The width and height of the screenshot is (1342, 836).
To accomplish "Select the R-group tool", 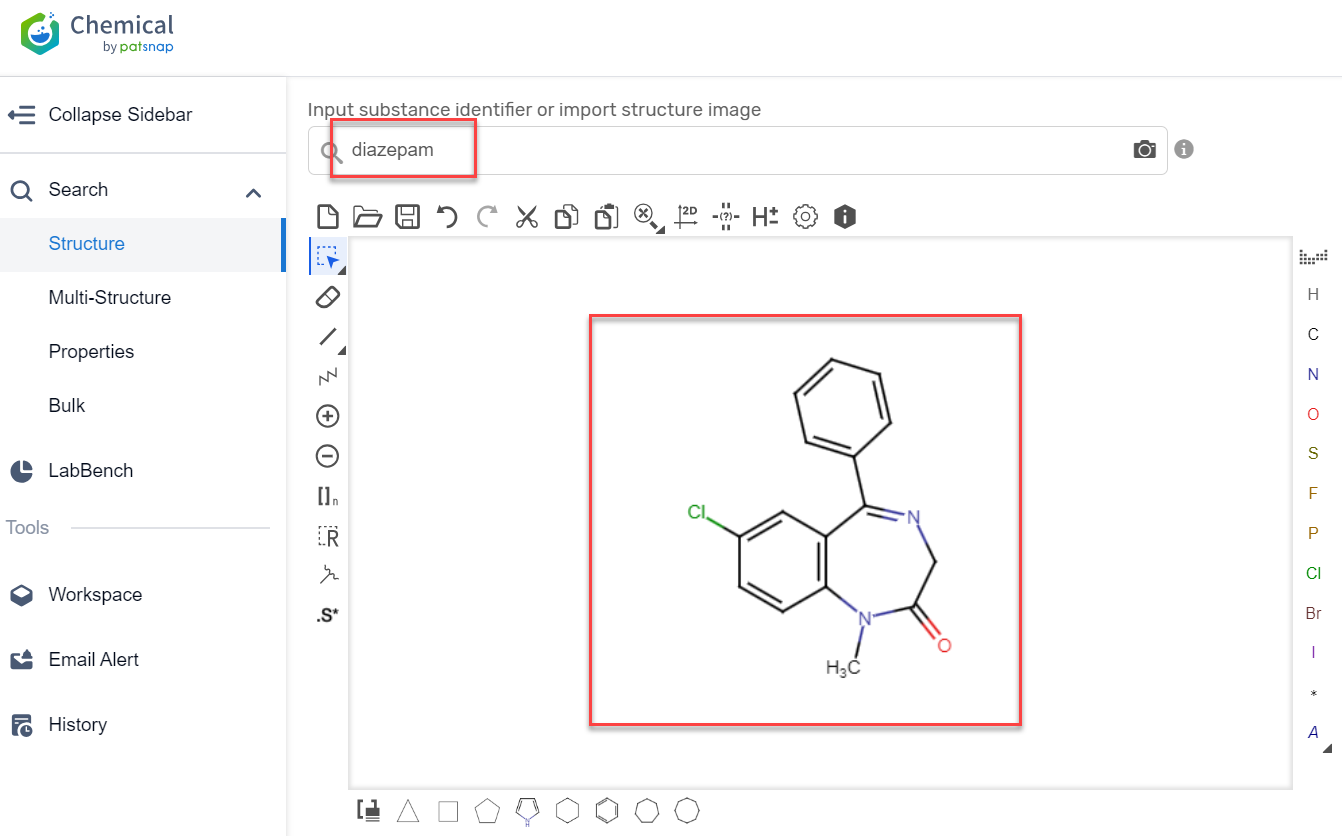I will coord(327,536).
